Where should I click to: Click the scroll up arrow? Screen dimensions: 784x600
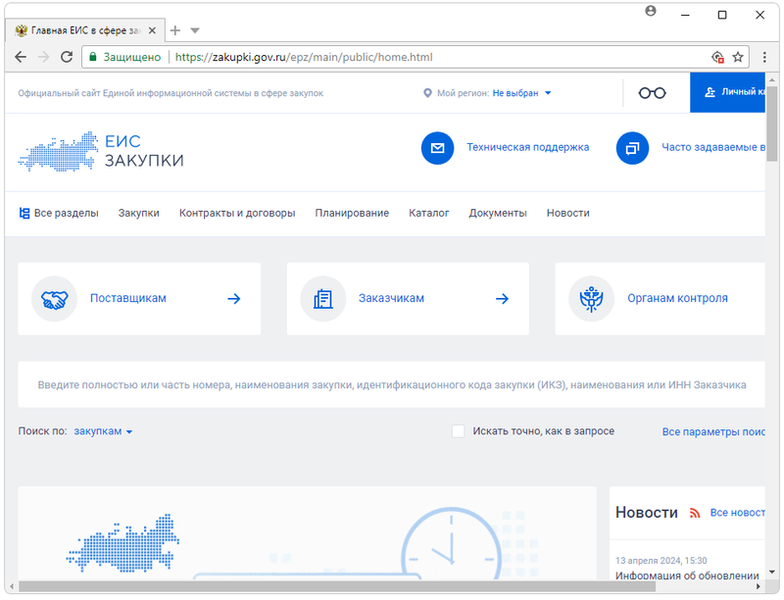coord(772,80)
